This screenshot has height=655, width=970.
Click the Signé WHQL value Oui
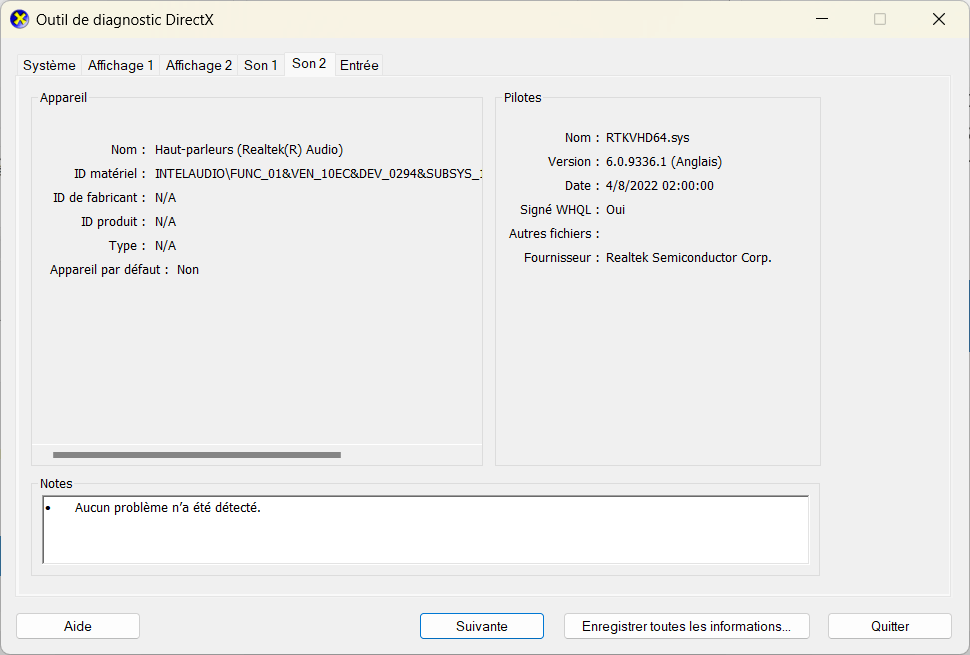coord(615,210)
